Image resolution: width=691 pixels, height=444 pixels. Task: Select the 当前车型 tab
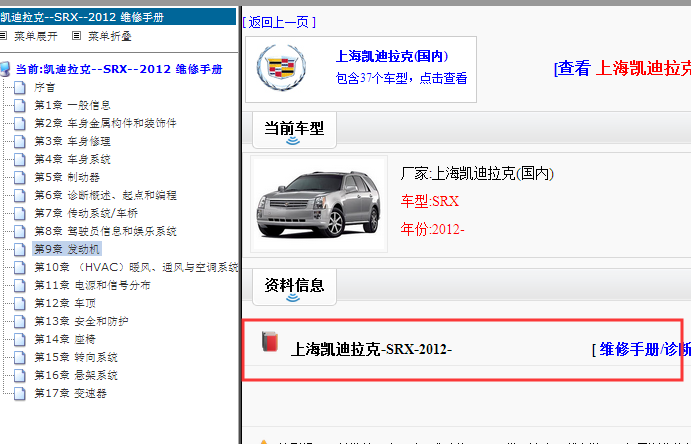pos(294,130)
